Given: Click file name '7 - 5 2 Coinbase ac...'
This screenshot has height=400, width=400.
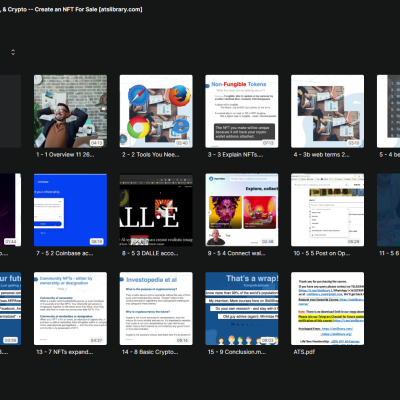Looking at the screenshot, I should click(65, 253).
